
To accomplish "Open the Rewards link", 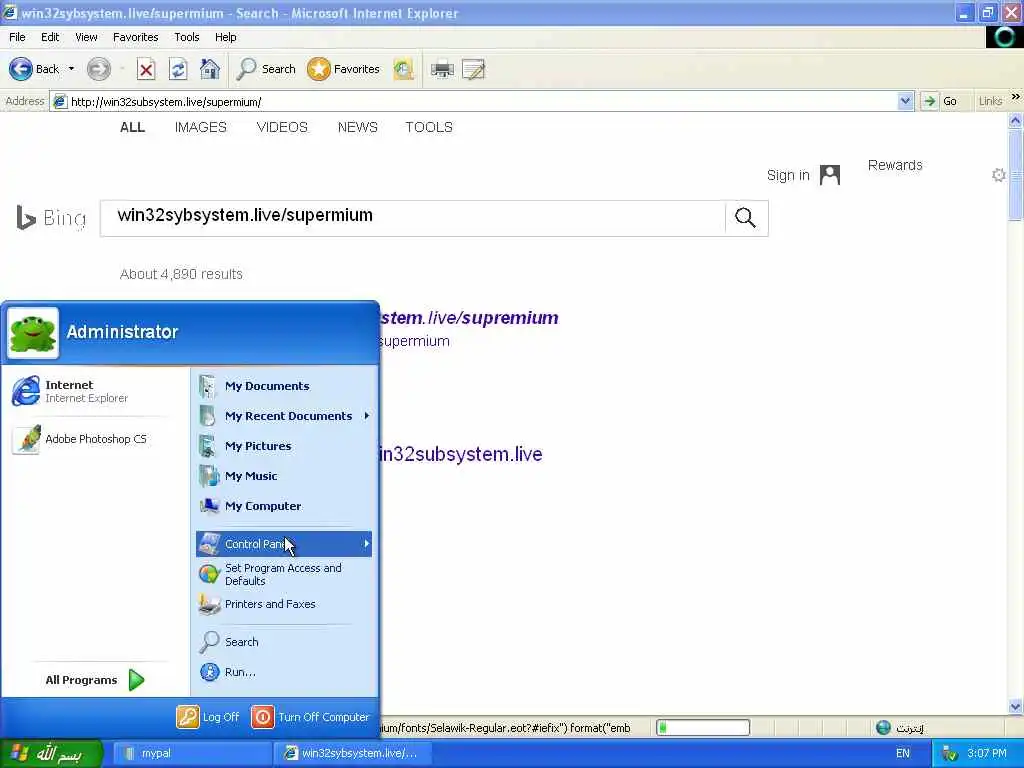I will coord(895,165).
